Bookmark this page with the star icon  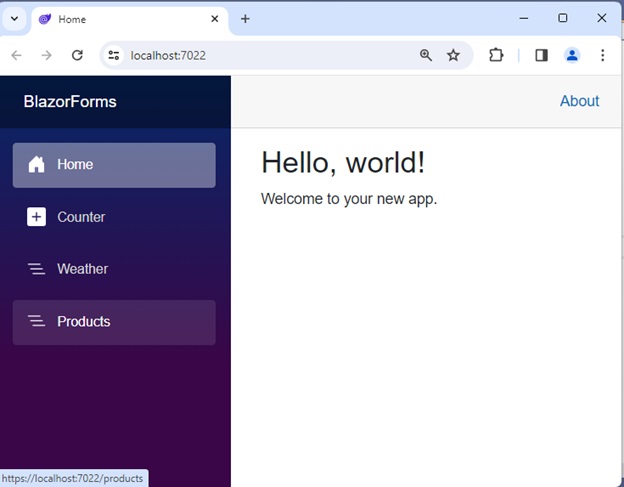pyautogui.click(x=453, y=55)
